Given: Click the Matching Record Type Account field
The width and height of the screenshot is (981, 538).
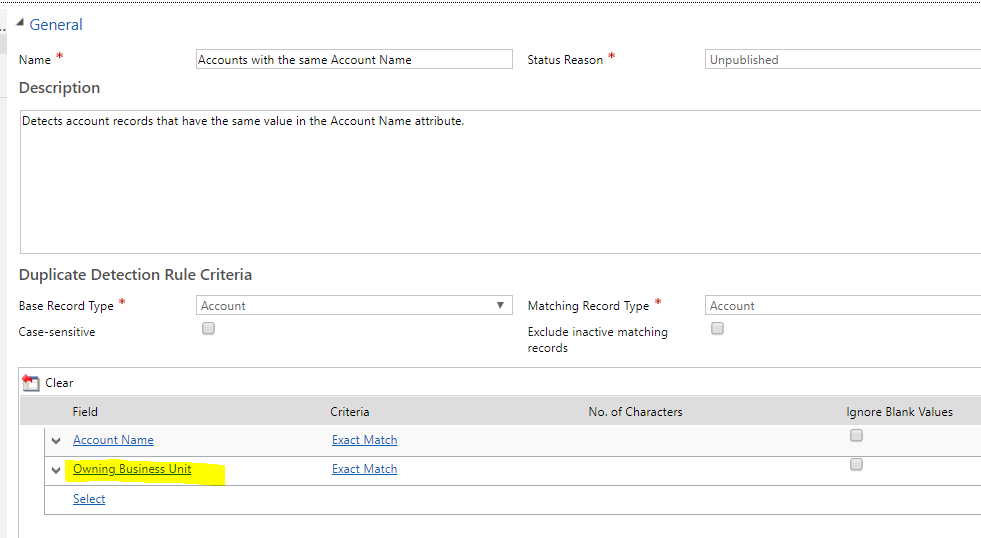Looking at the screenshot, I should click(843, 305).
